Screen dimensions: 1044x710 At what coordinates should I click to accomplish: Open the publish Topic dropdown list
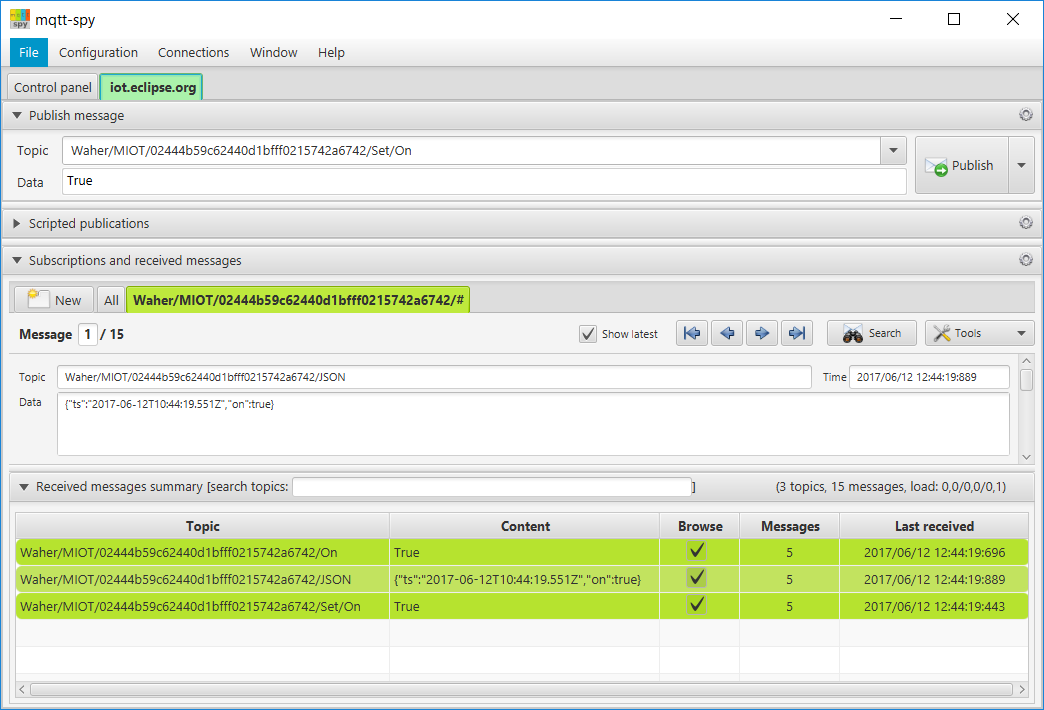(894, 151)
